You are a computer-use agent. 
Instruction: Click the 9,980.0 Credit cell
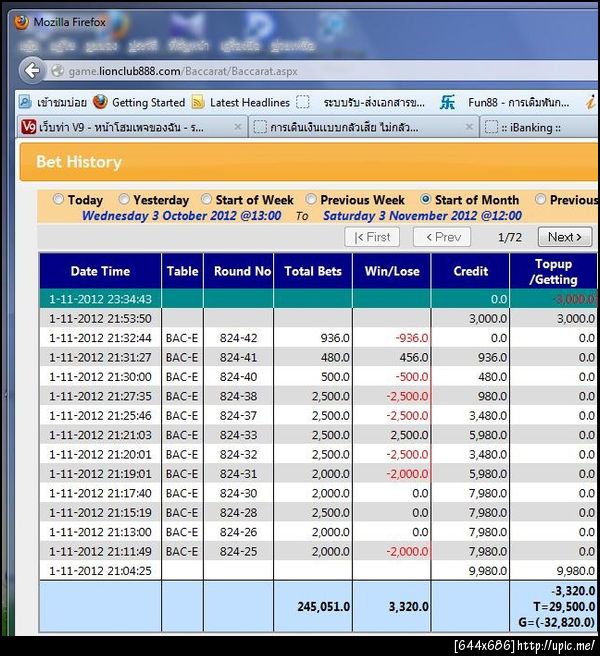[x=470, y=571]
